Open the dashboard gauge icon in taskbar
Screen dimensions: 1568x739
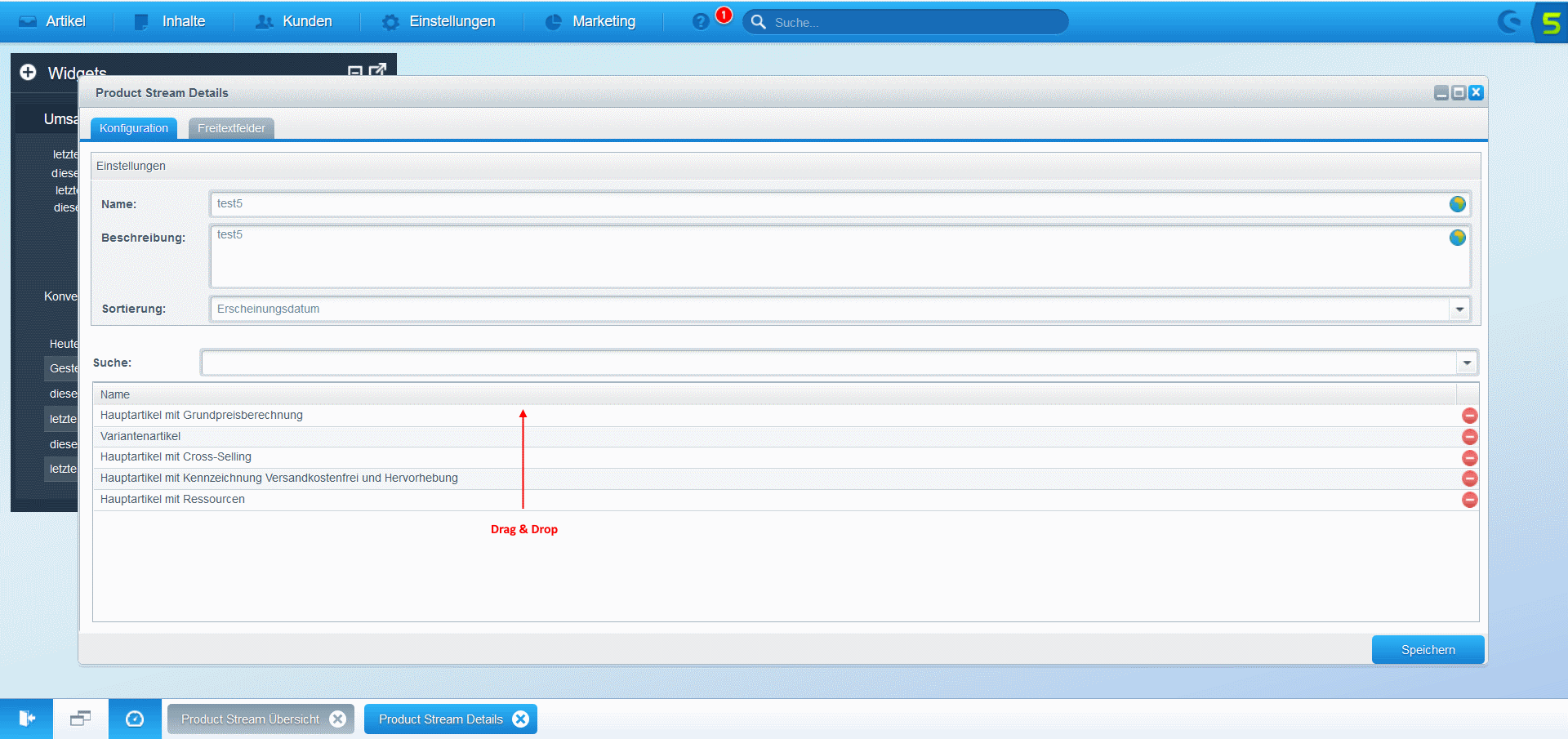[135, 719]
